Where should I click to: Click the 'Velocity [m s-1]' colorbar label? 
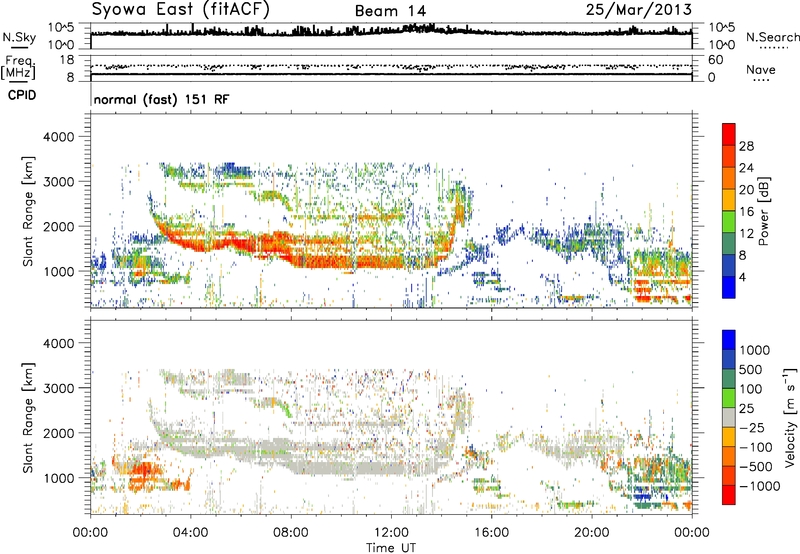click(790, 417)
